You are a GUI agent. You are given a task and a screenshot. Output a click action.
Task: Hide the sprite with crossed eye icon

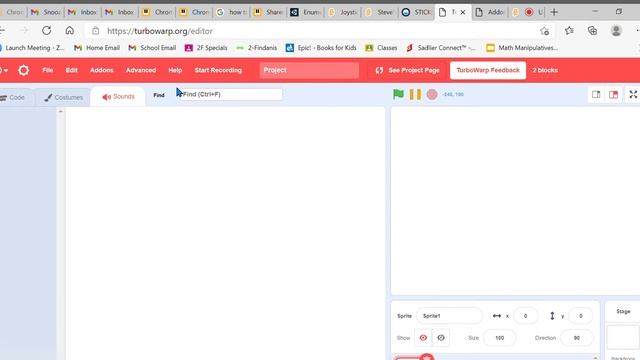pos(441,338)
